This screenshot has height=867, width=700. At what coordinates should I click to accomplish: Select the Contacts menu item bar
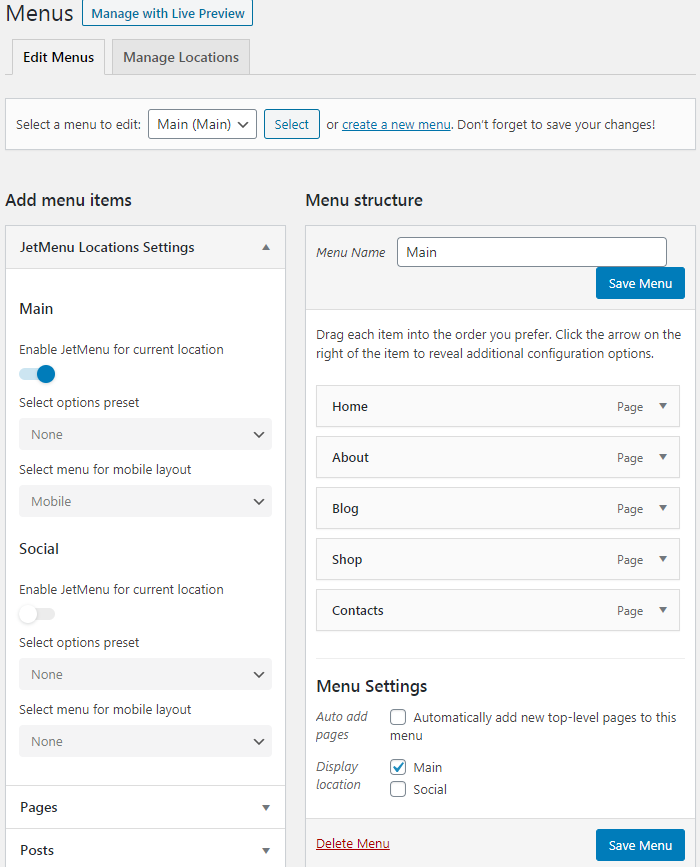(x=498, y=610)
